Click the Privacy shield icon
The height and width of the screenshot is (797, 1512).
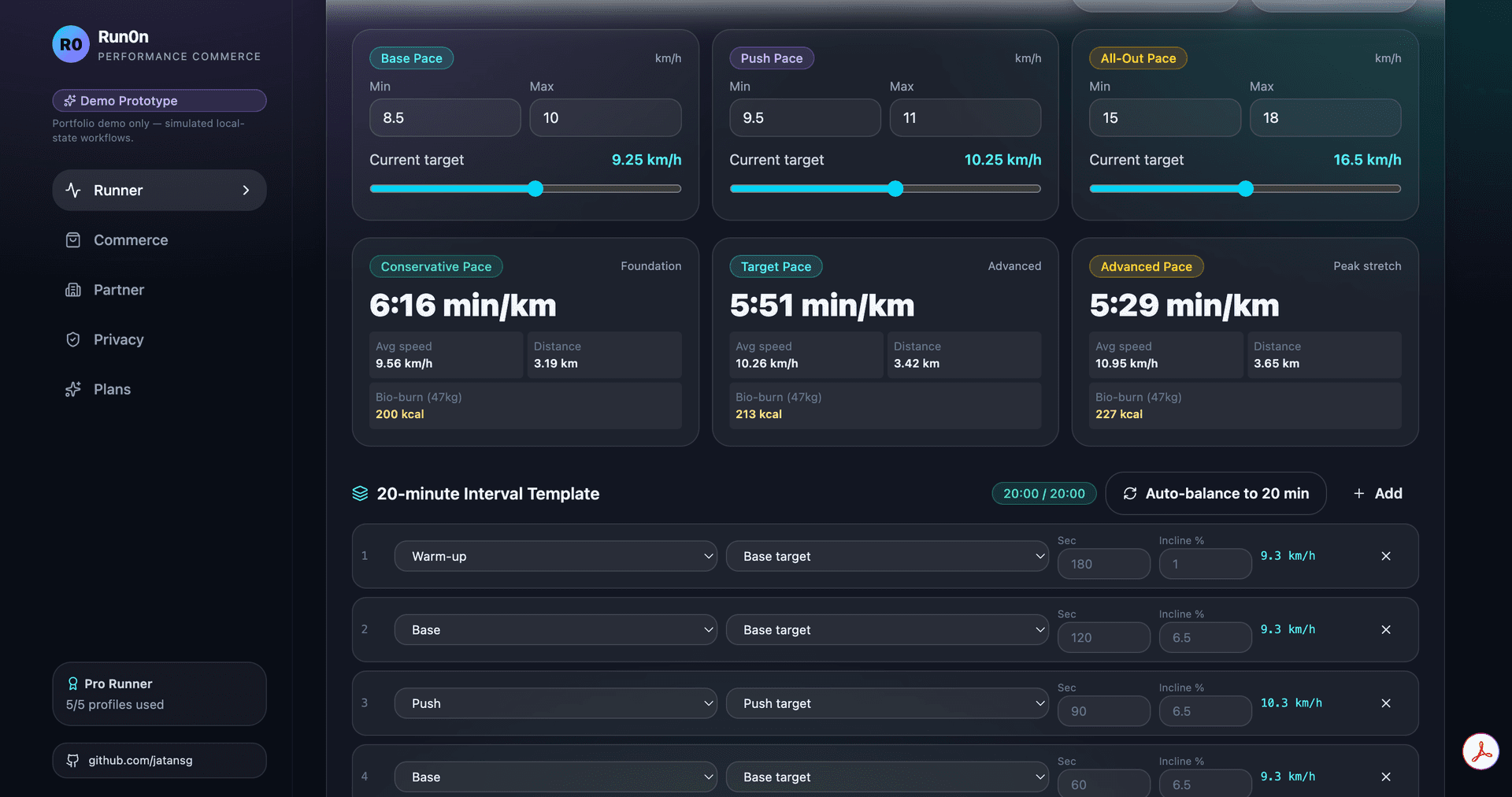pyautogui.click(x=73, y=339)
